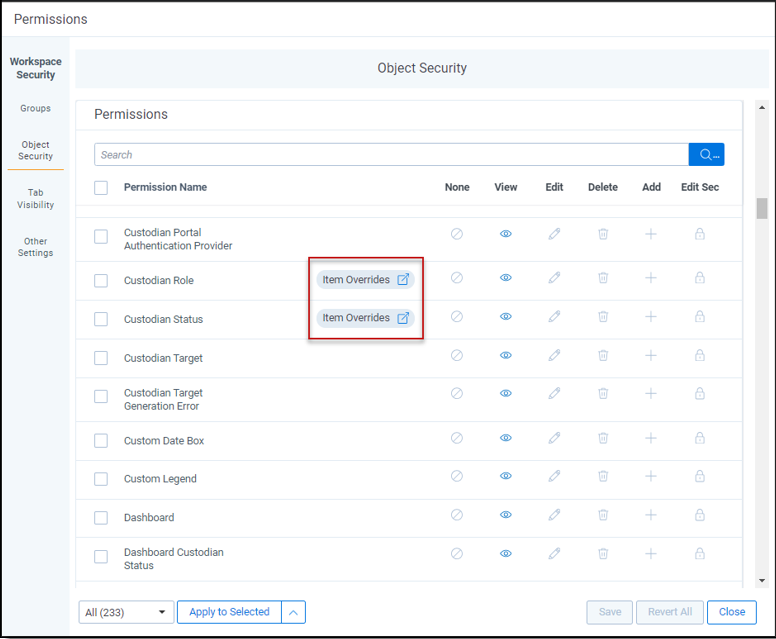776x639 pixels.
Task: Check the Custodian Target checkbox
Action: 101,358
